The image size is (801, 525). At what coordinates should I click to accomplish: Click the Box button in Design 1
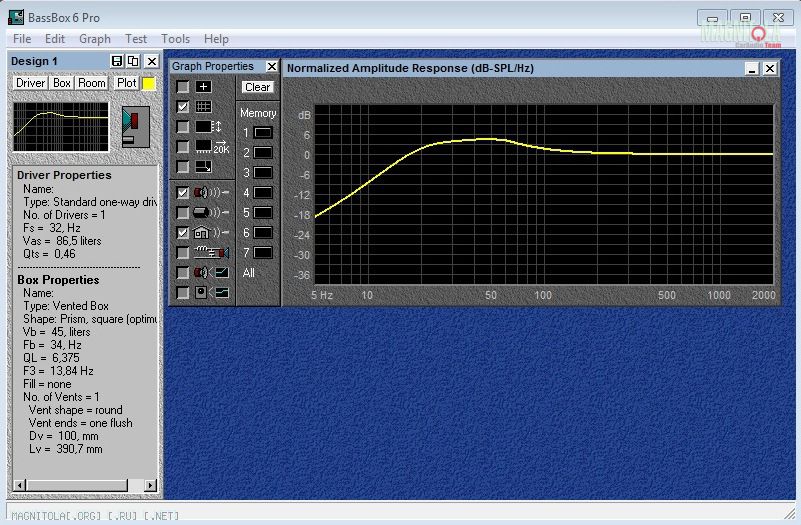tap(62, 83)
